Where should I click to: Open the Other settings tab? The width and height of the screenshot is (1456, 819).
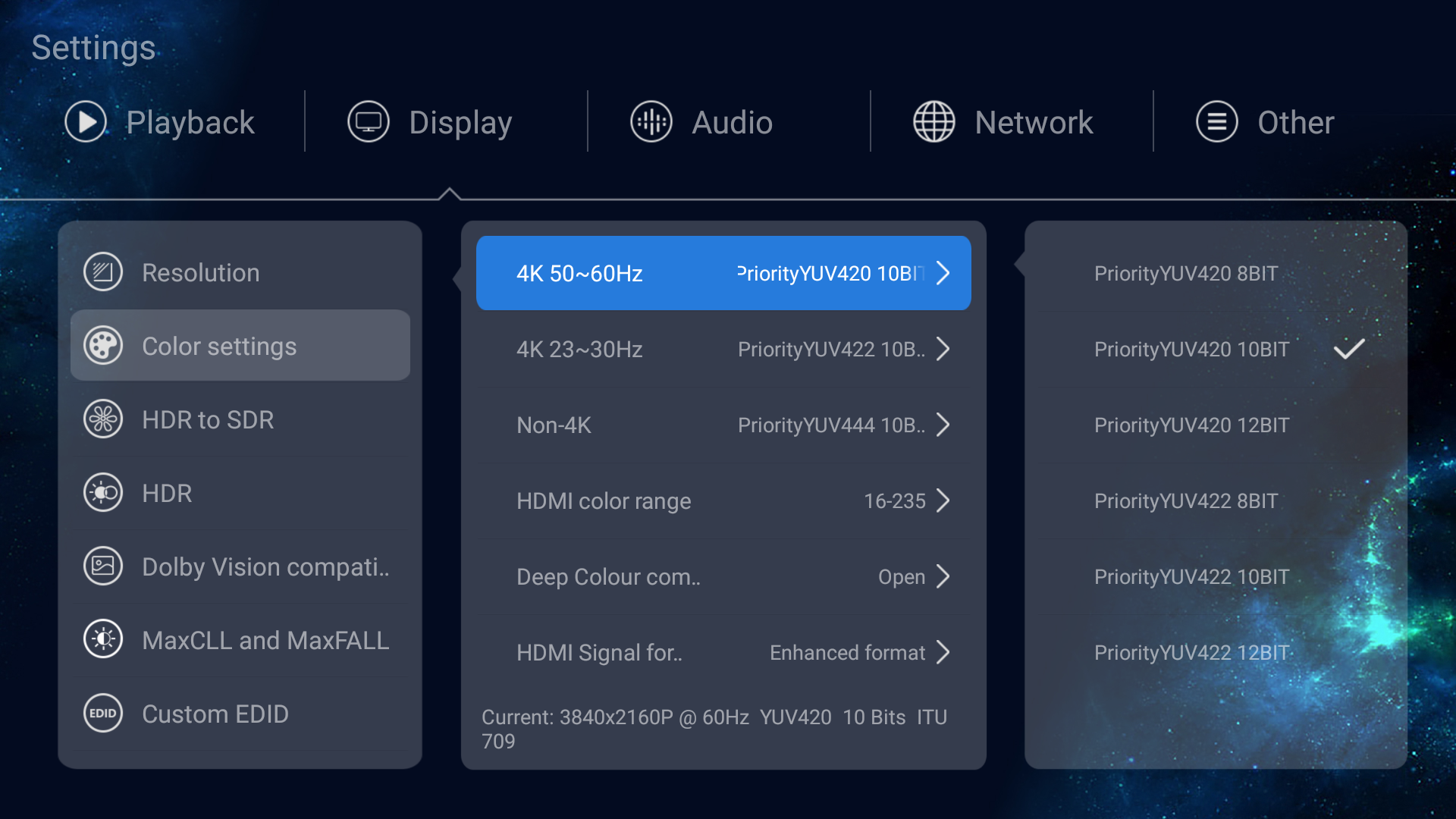pos(1265,122)
